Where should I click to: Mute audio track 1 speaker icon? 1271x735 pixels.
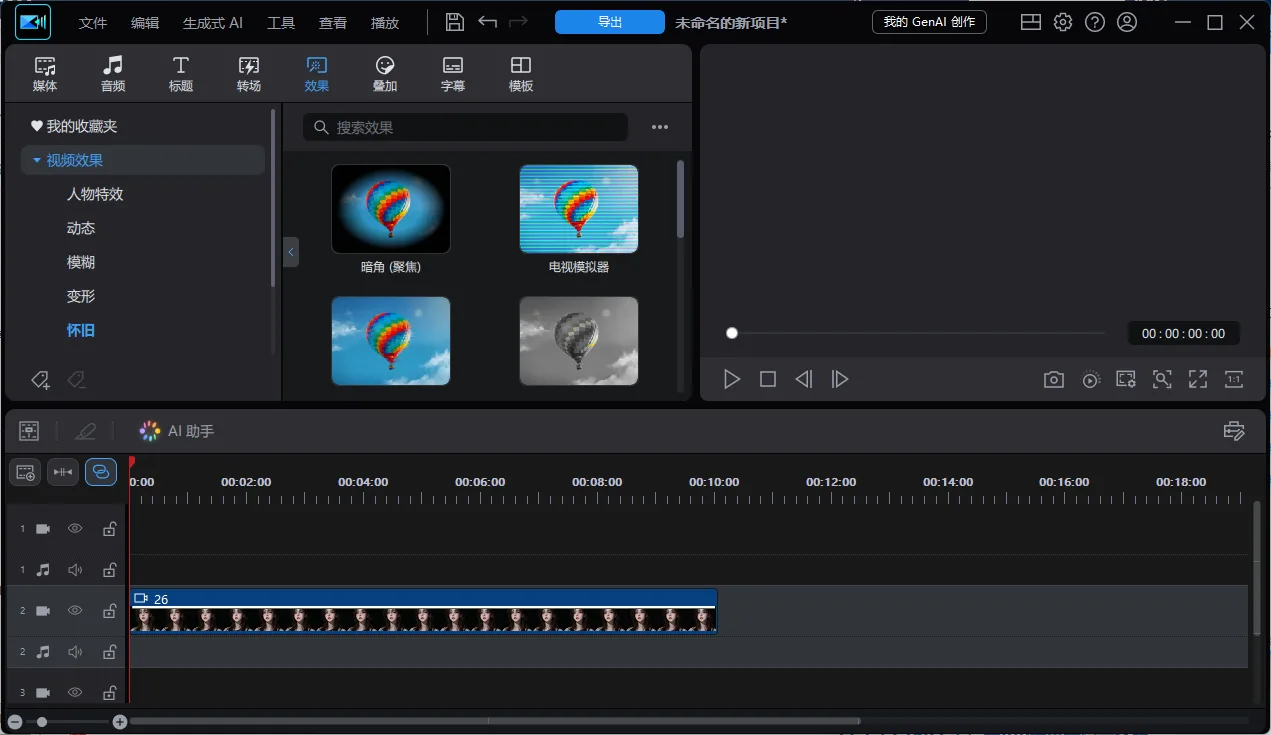point(75,569)
